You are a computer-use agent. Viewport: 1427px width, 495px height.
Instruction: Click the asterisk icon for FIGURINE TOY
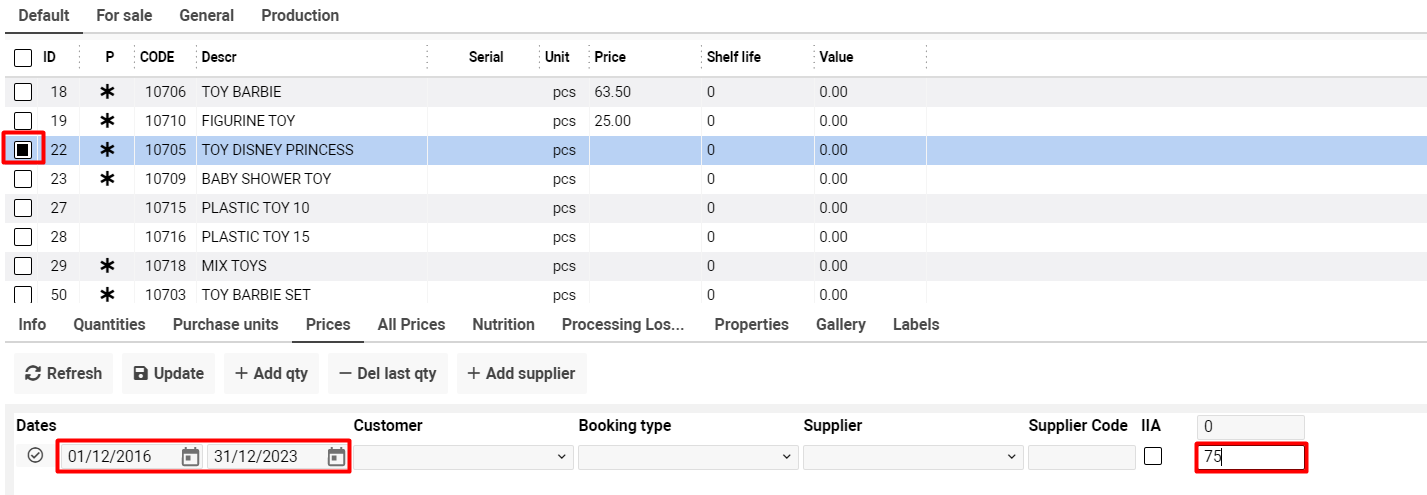point(108,121)
